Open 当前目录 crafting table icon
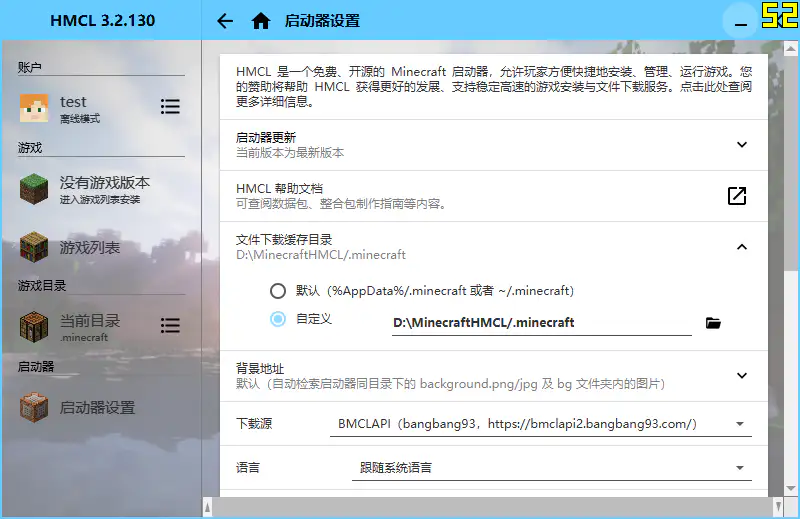The height and width of the screenshot is (519, 800). [34, 327]
